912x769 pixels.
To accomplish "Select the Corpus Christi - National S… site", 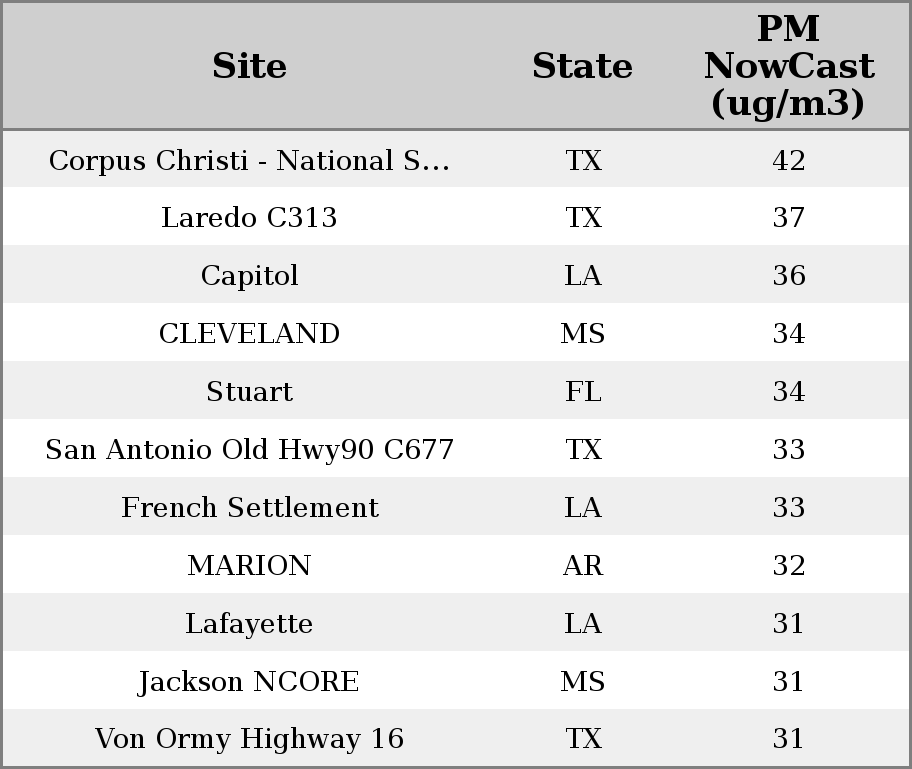I will [249, 160].
